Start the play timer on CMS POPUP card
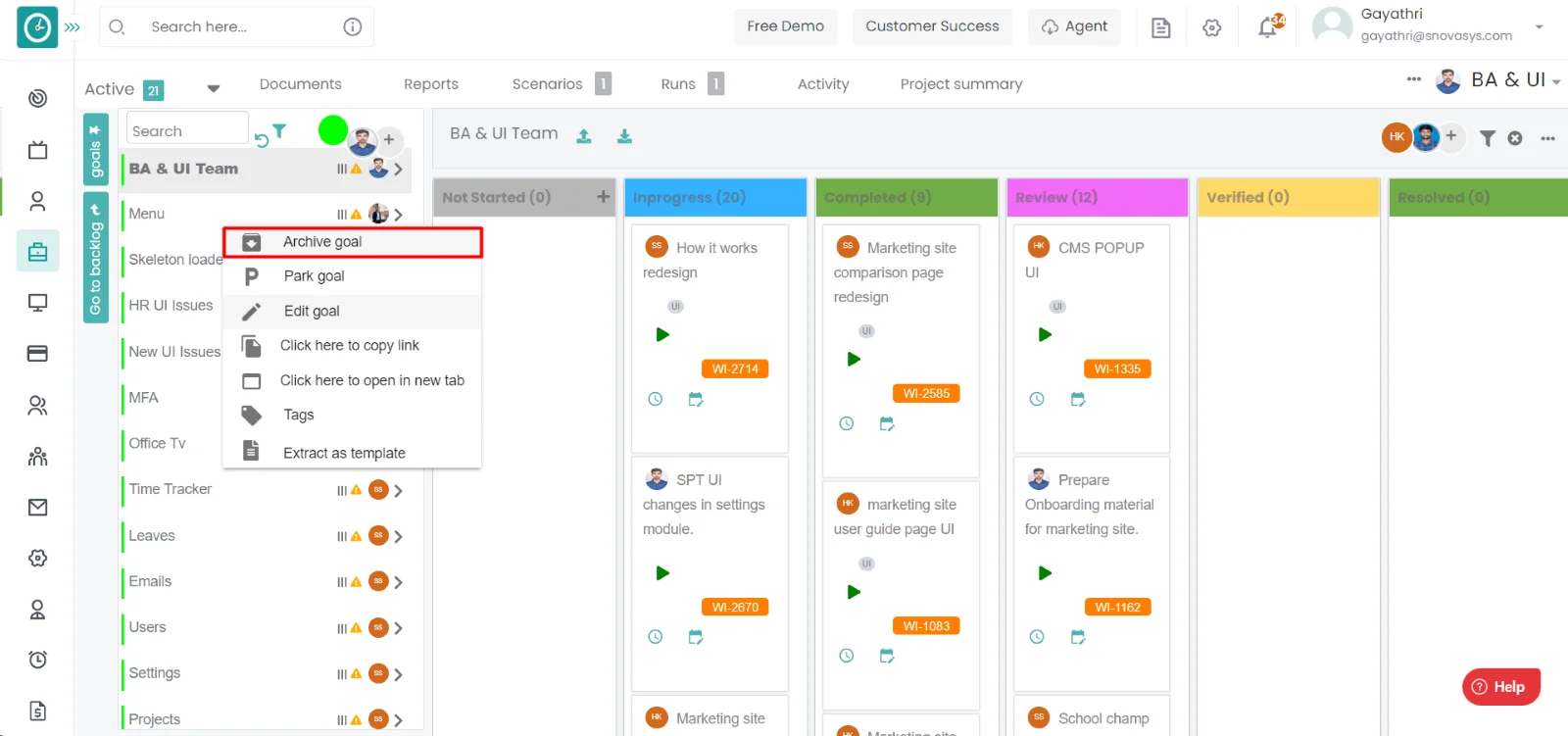 point(1045,335)
